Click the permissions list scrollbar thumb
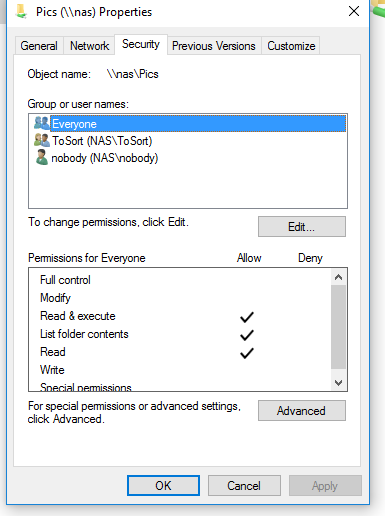 pyautogui.click(x=339, y=327)
